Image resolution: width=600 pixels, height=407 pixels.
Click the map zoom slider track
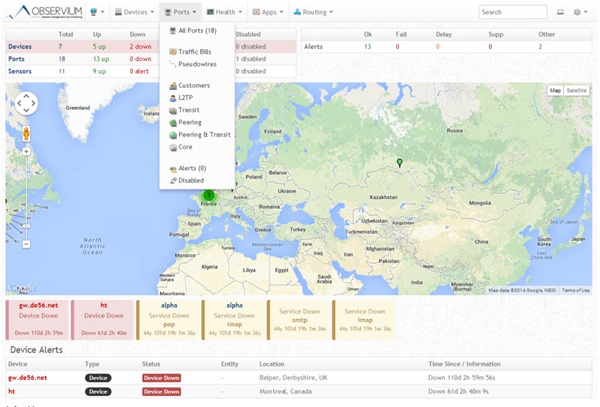(26, 197)
